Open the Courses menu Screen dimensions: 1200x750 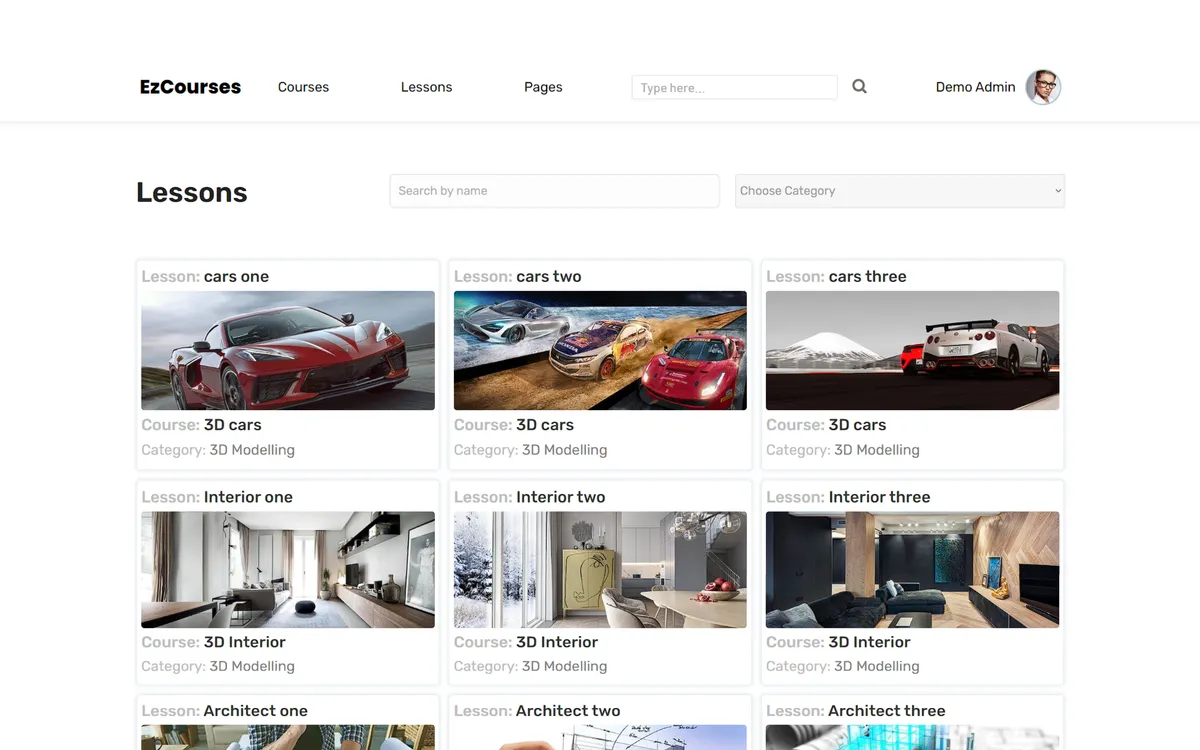tap(303, 87)
